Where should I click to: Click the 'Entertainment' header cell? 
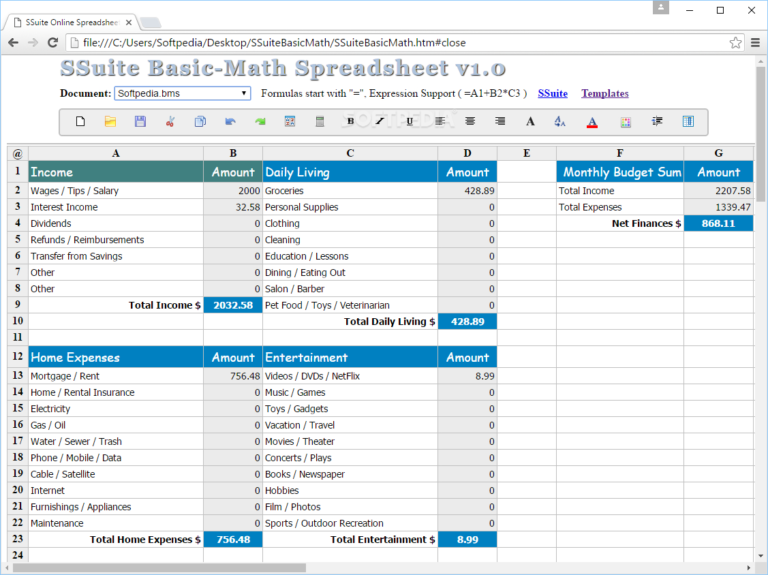(350, 357)
